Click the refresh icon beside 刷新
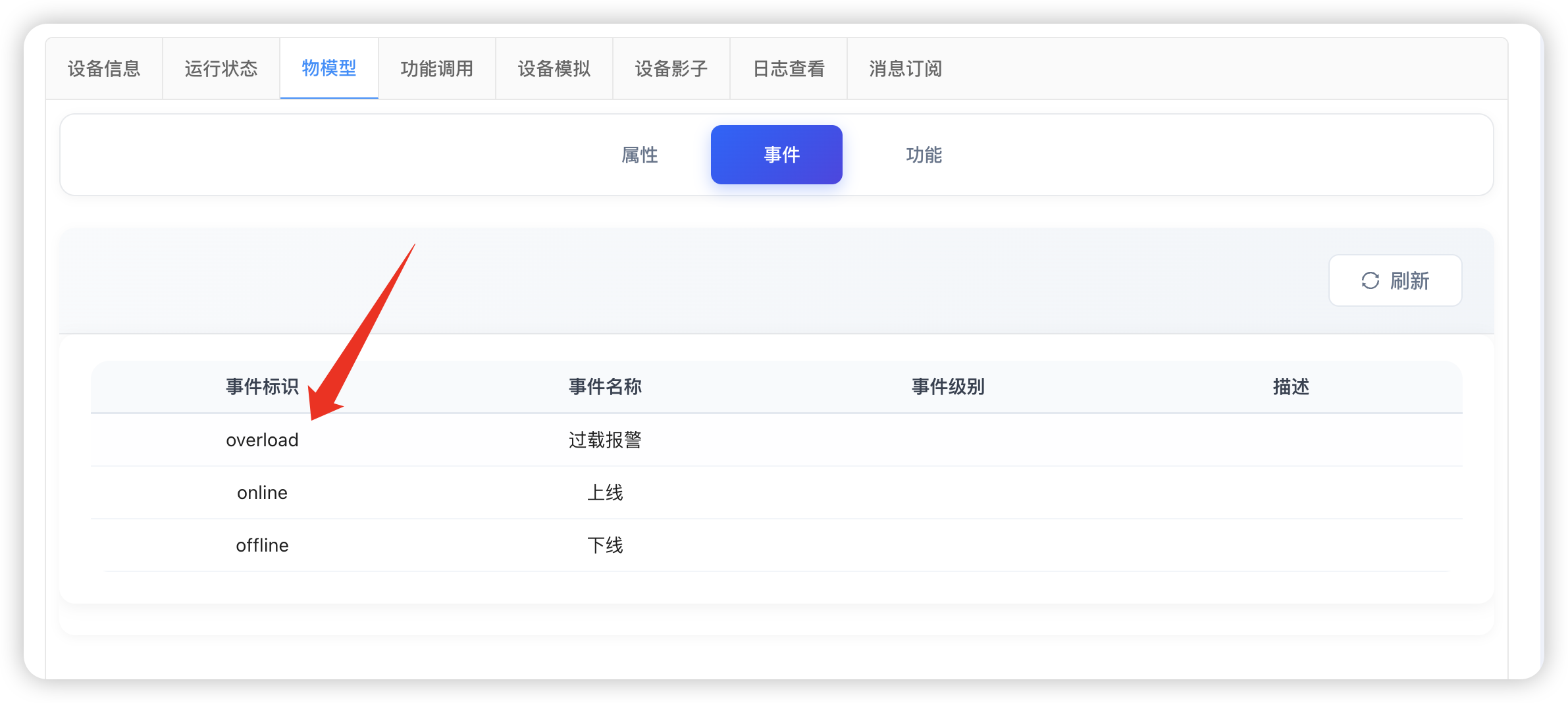The height and width of the screenshot is (703, 1568). [1369, 281]
